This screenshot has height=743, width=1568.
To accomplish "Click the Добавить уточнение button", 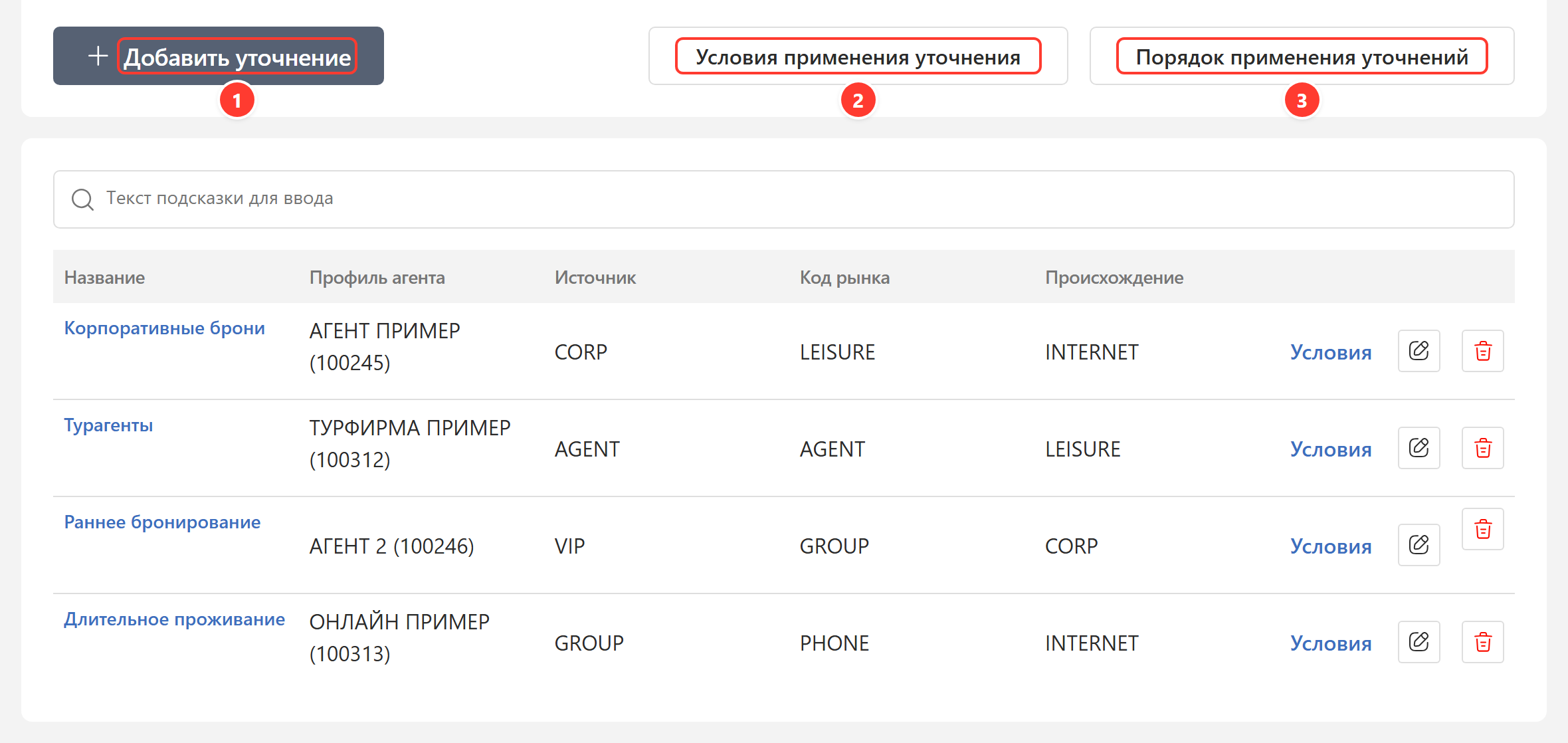I will point(219,56).
